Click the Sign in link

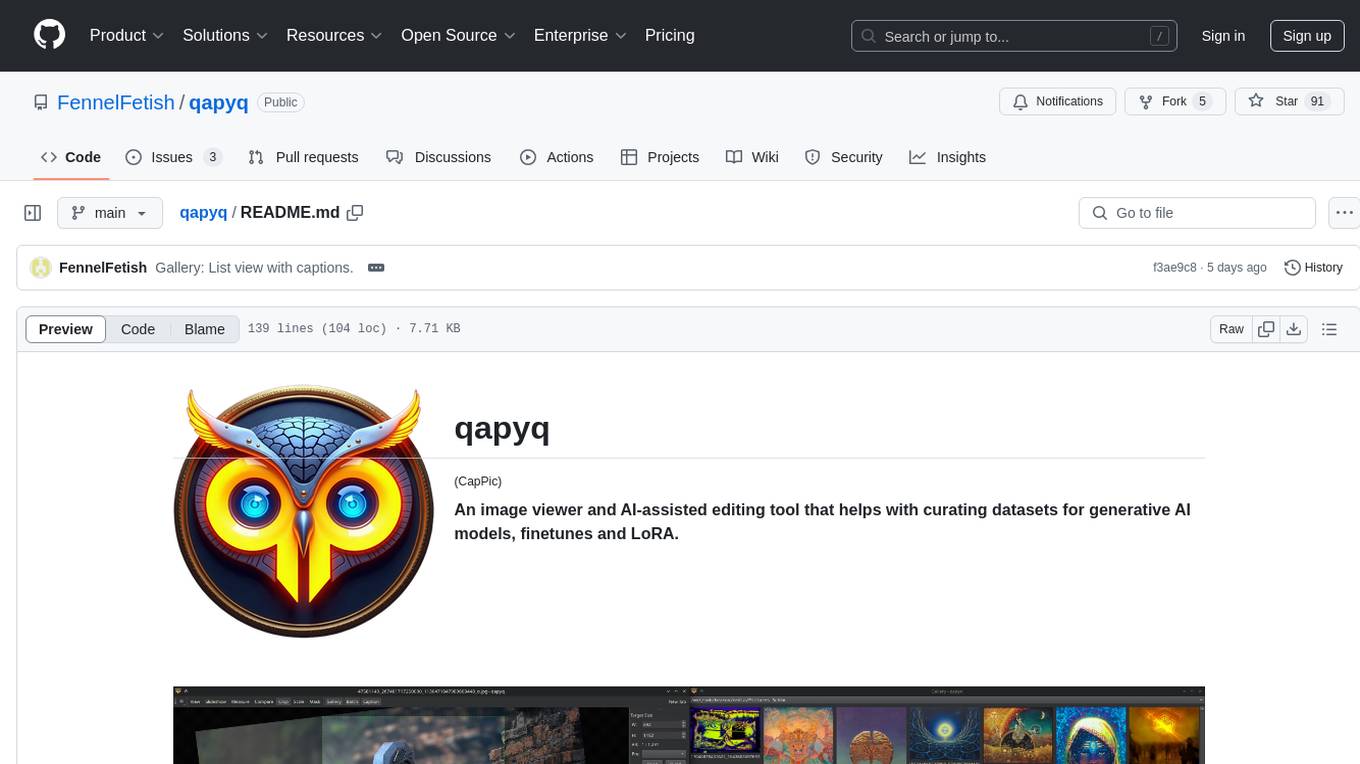coord(1223,36)
